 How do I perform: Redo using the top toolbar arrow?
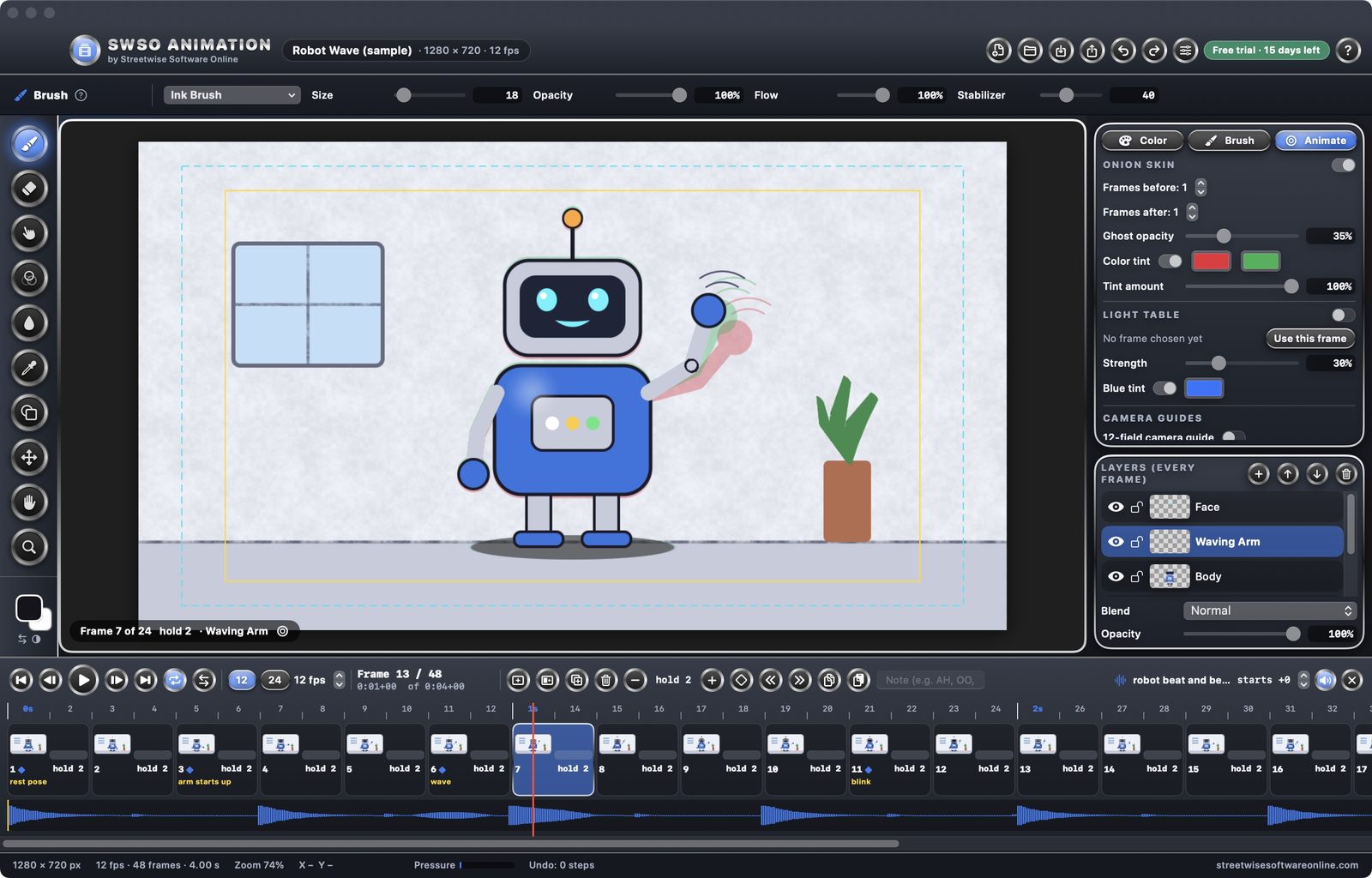tap(1154, 51)
